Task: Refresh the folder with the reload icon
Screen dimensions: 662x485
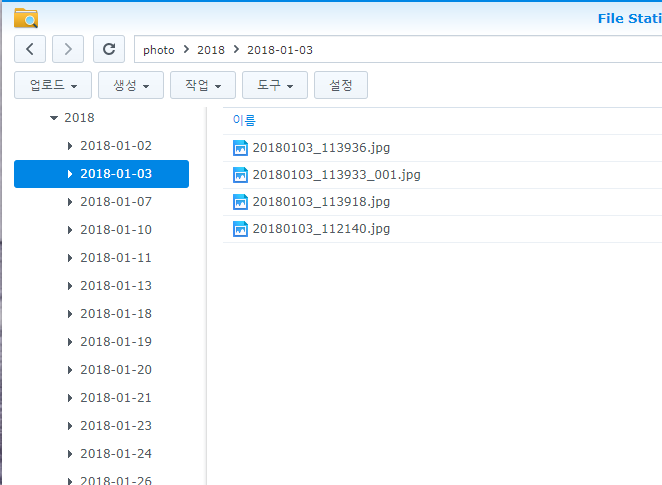Action: click(x=109, y=49)
